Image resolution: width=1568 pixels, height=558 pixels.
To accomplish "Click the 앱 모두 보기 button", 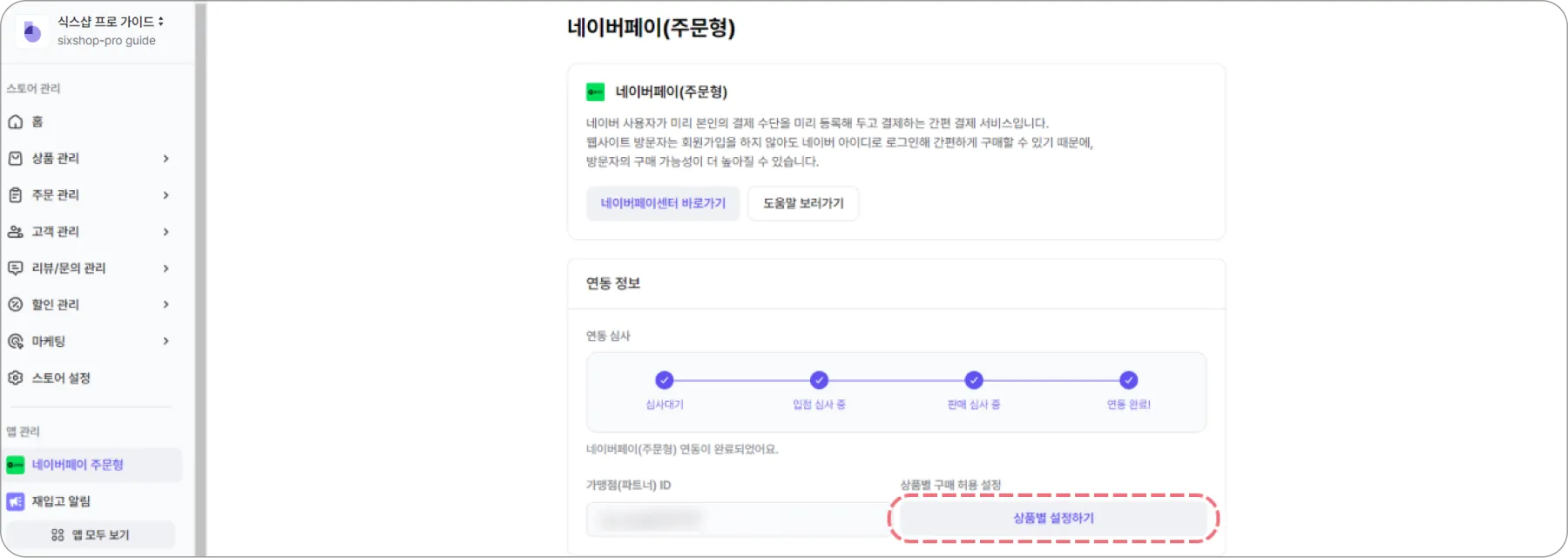I will click(91, 535).
